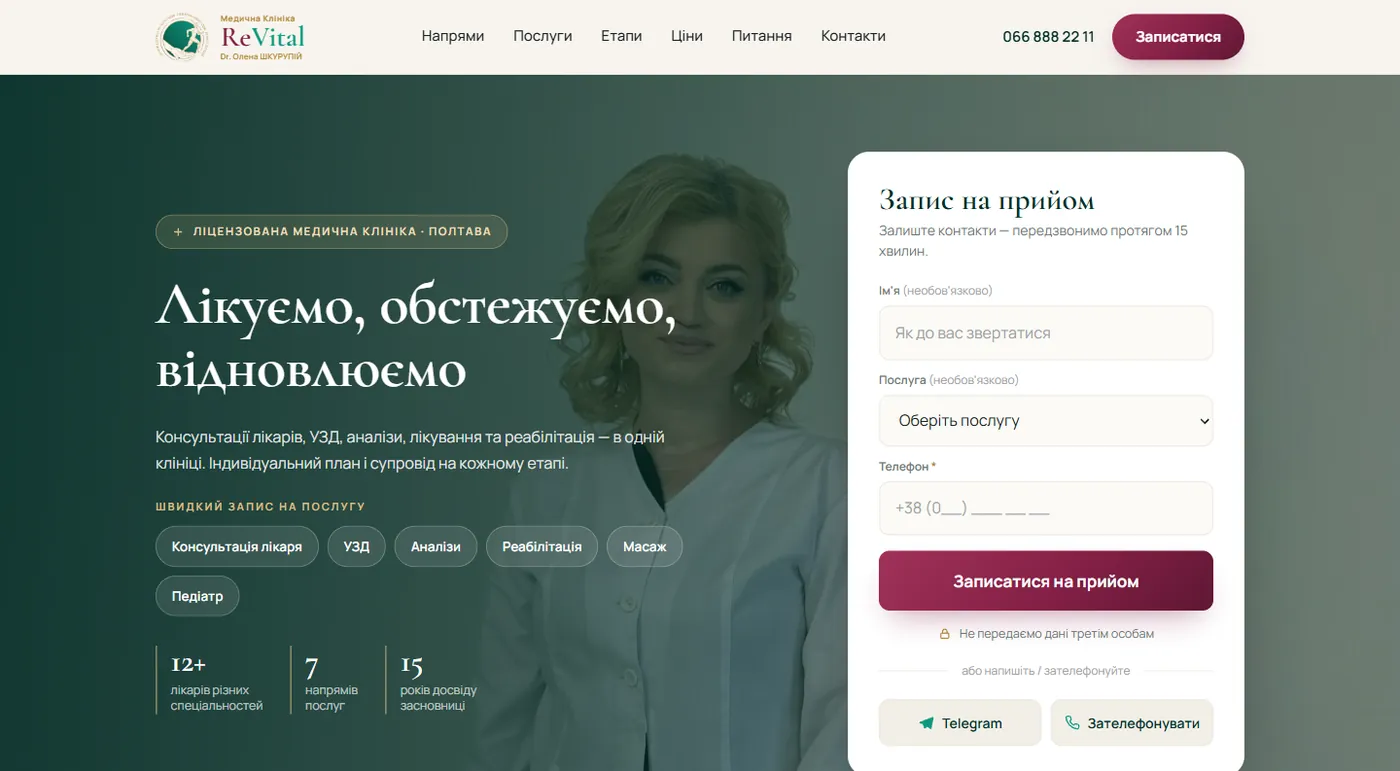
Task: Click the Телефон field label
Action: pos(907,467)
